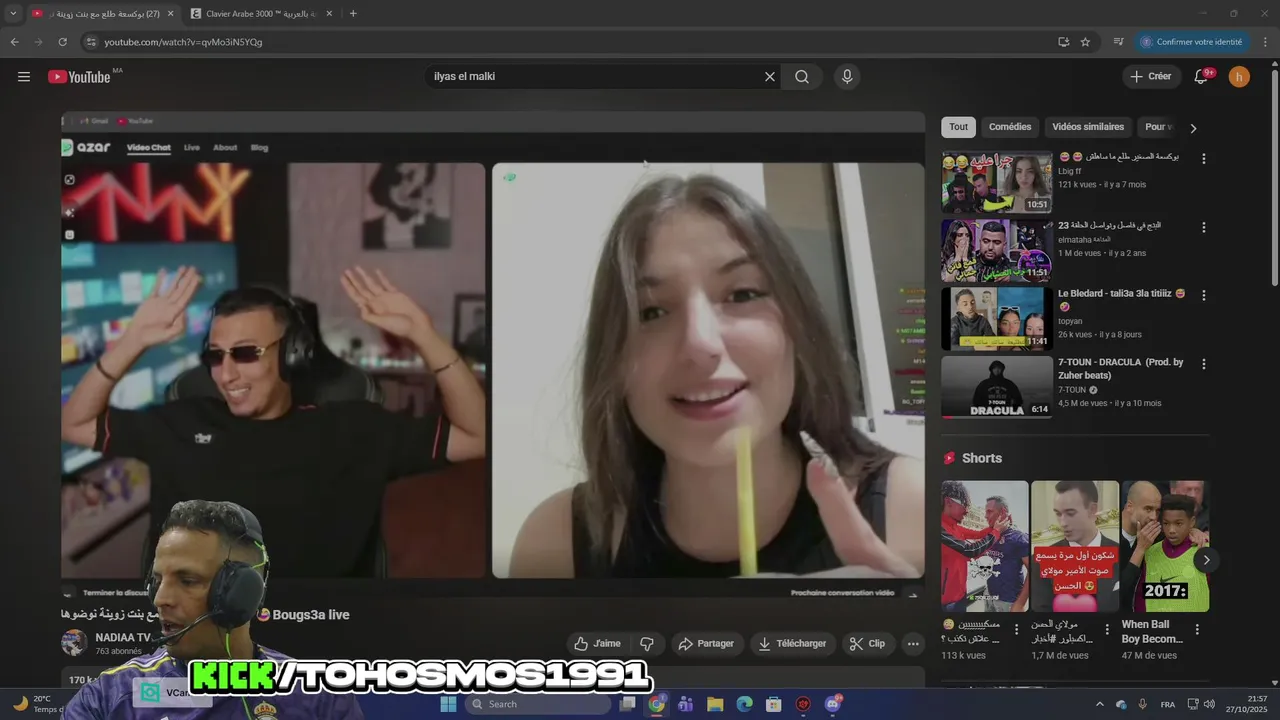This screenshot has width=1280, height=720.
Task: Close the YouTube video tab
Action: click(x=170, y=13)
